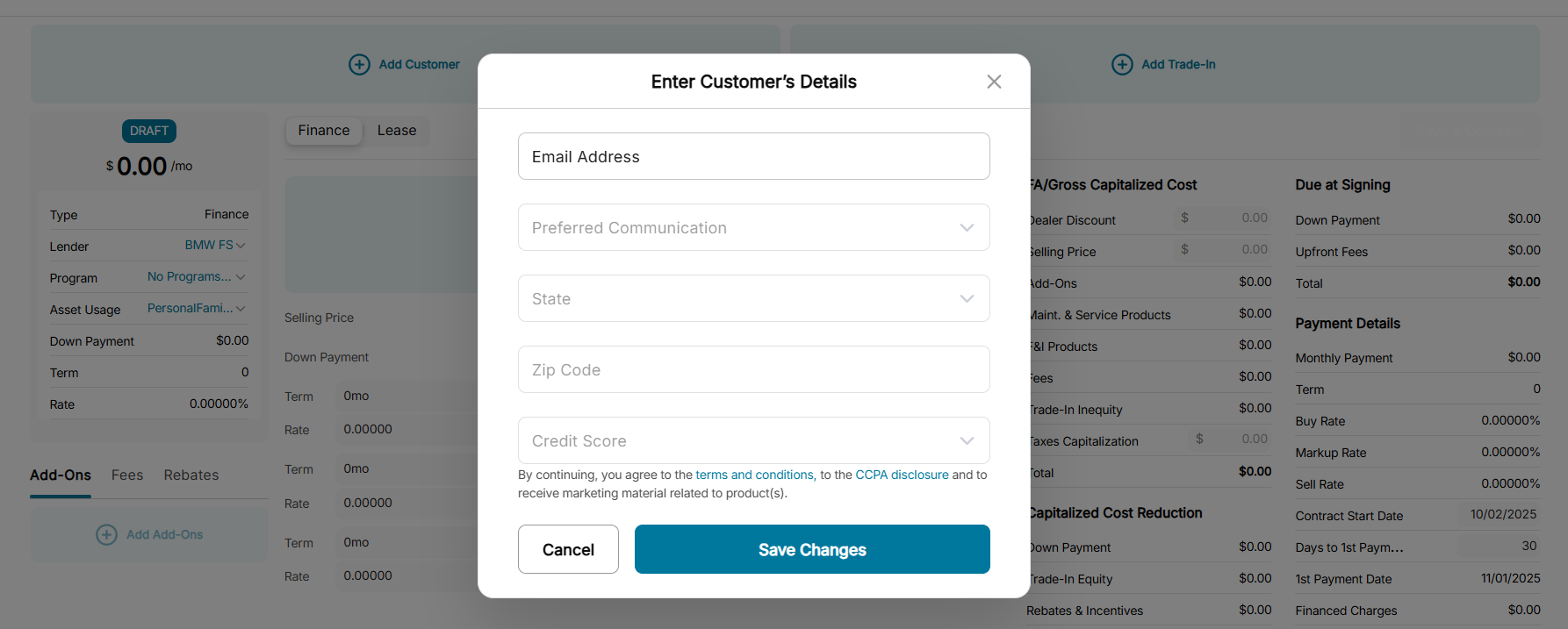Click the Add Customer plus icon
The height and width of the screenshot is (629, 1568).
[359, 65]
